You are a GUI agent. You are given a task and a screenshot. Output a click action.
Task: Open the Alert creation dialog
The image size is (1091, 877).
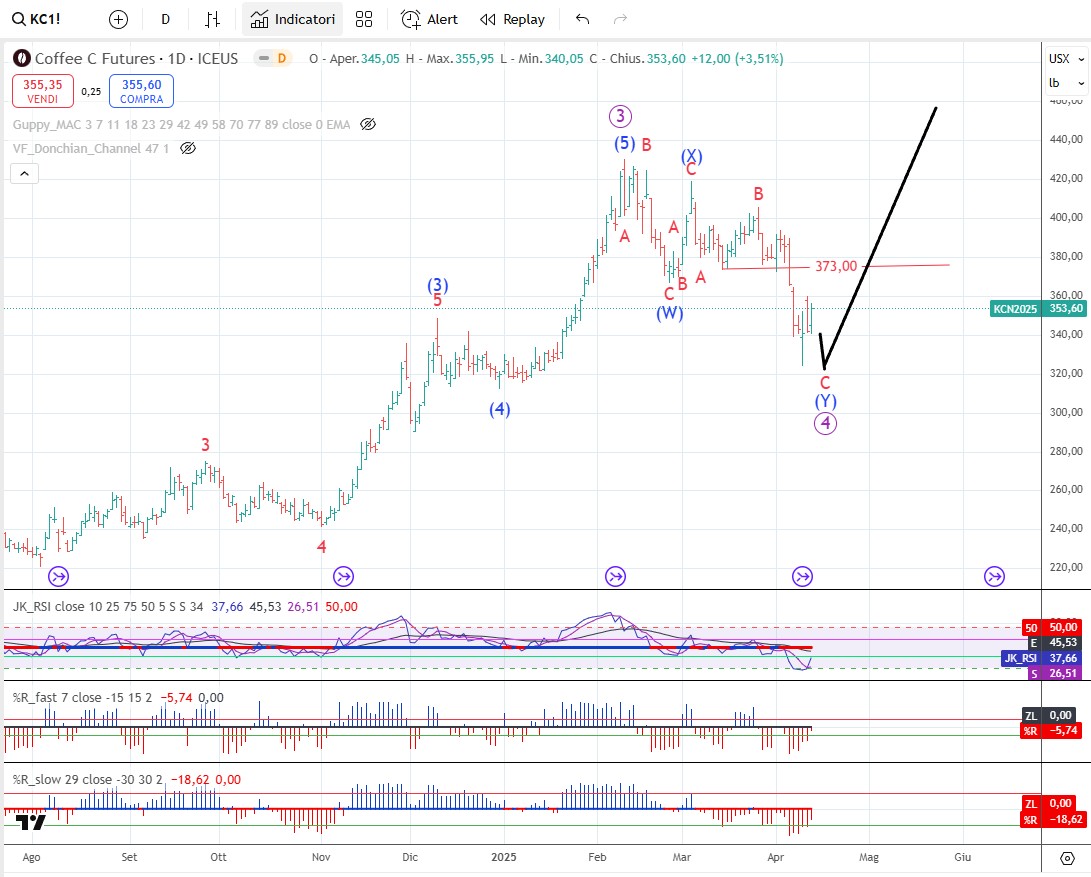[x=429, y=19]
